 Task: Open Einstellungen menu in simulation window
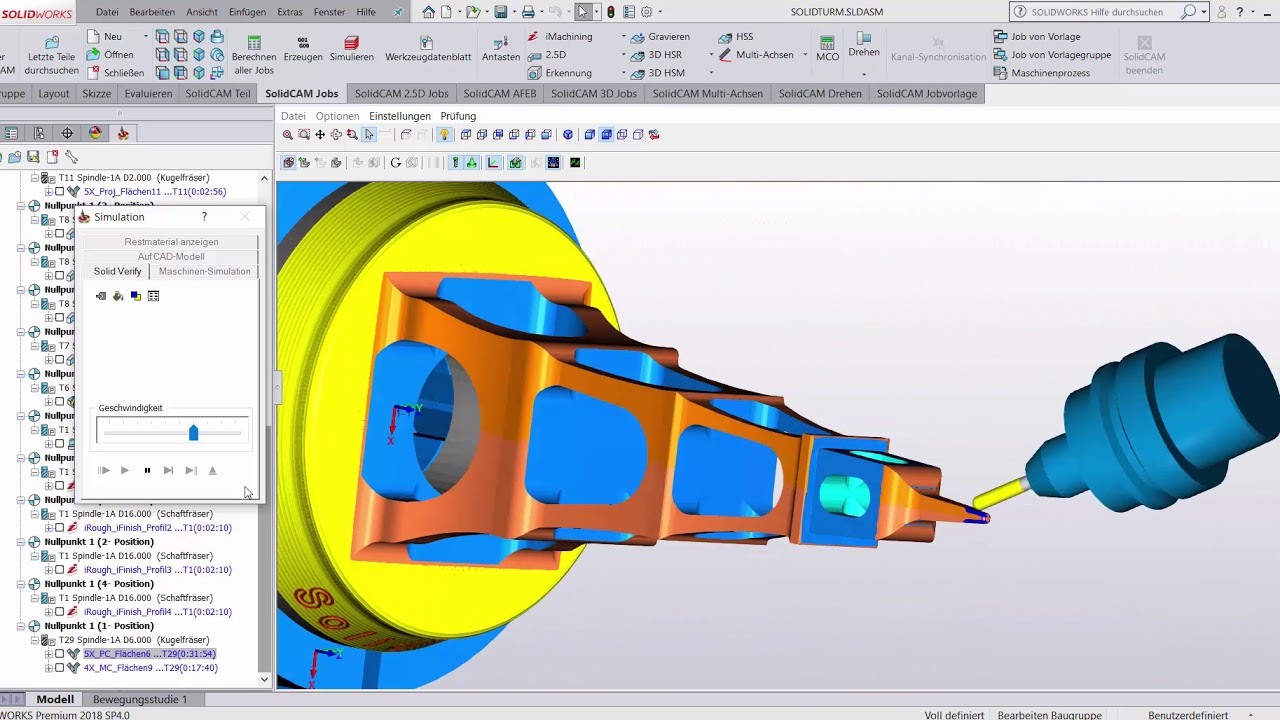click(x=400, y=116)
